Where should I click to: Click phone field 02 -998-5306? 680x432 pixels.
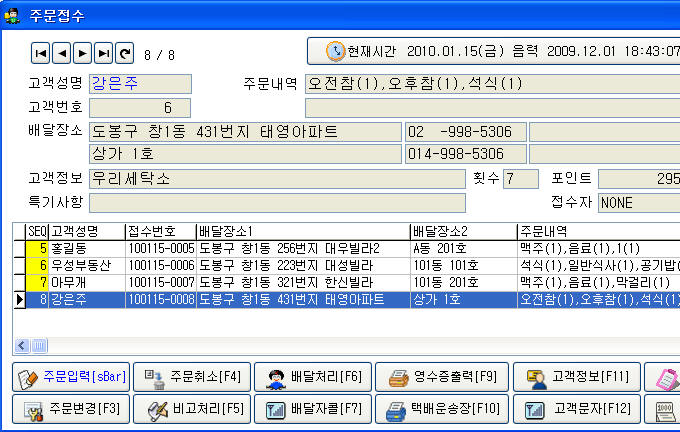(466, 132)
